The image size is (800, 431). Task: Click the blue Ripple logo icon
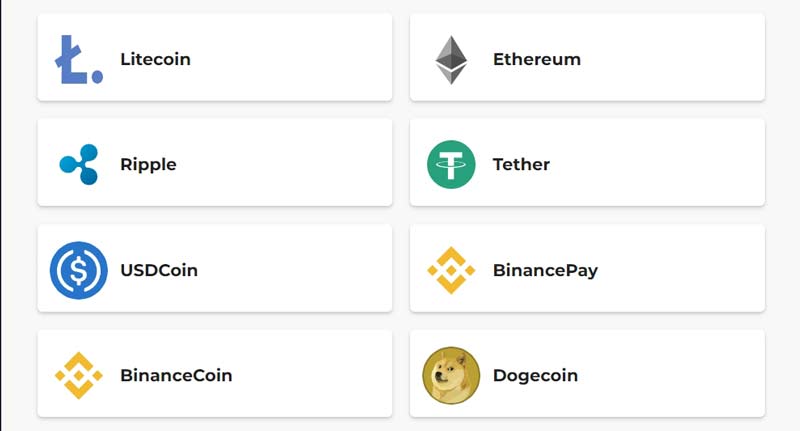click(78, 164)
